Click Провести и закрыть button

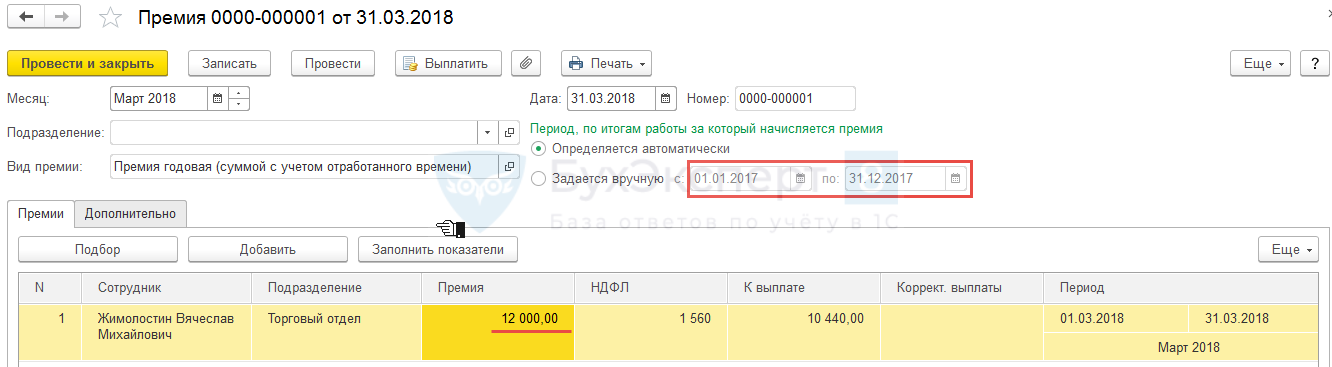tap(88, 63)
